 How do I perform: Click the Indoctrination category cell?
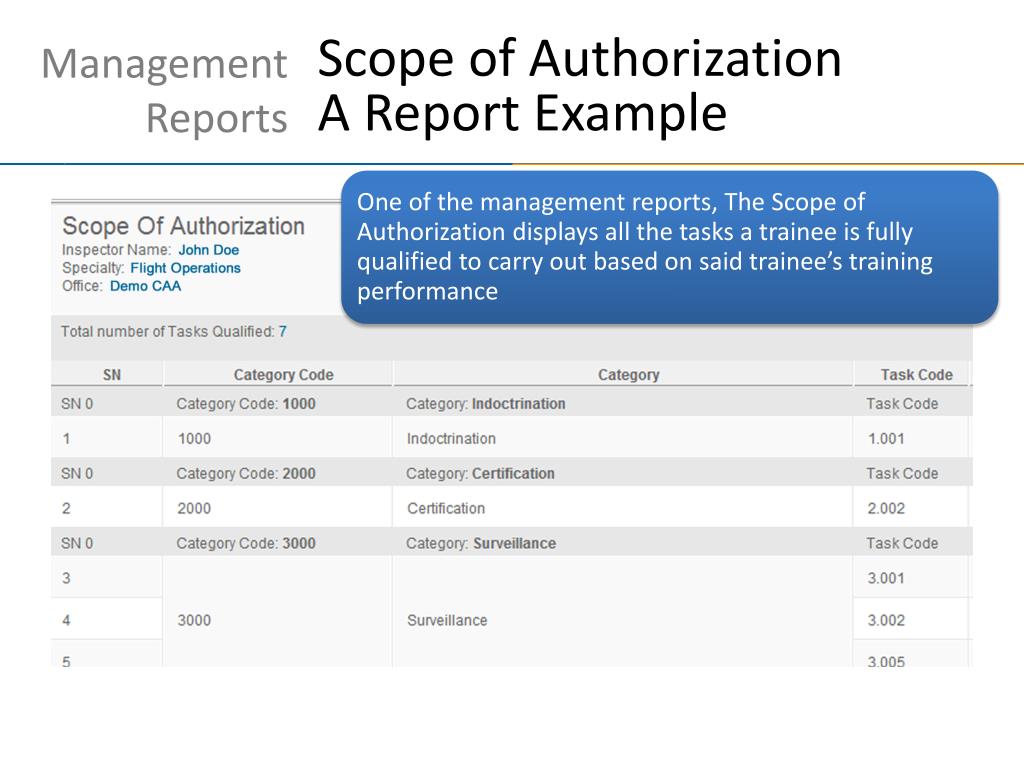click(622, 438)
